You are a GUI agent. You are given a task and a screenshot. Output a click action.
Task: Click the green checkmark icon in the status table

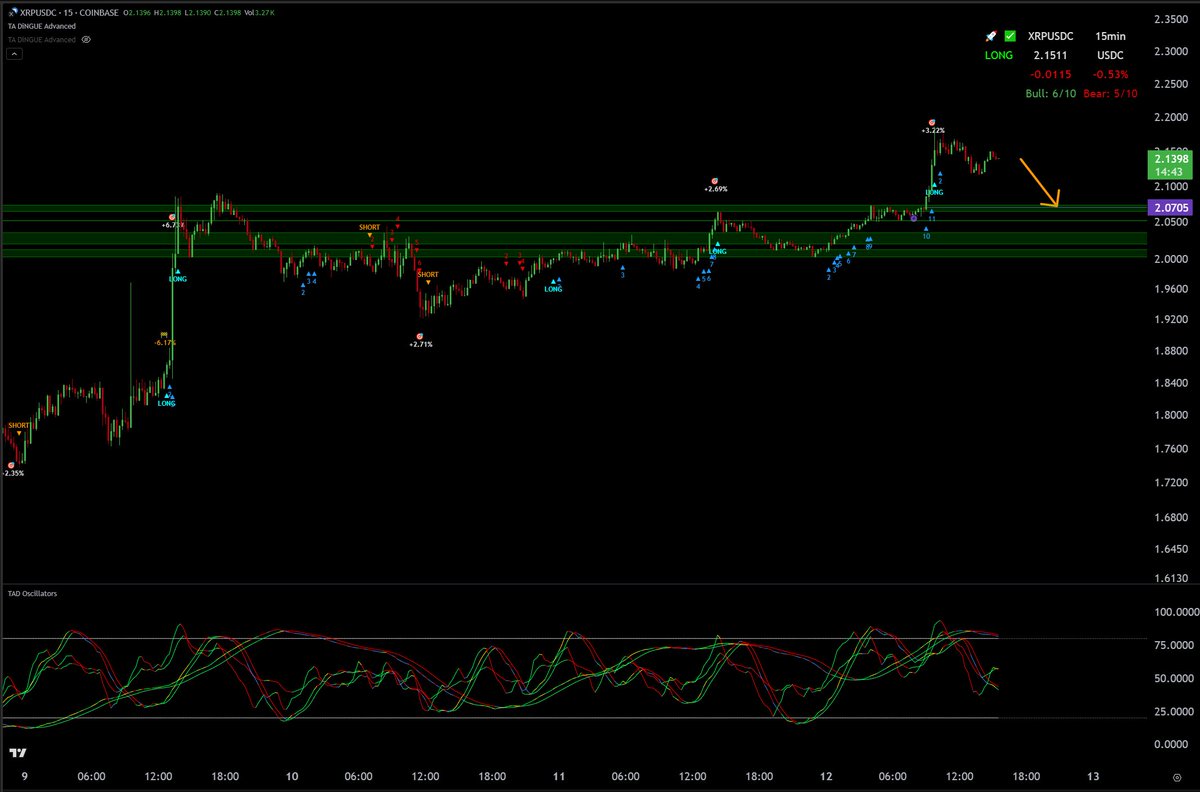pyautogui.click(x=1009, y=36)
